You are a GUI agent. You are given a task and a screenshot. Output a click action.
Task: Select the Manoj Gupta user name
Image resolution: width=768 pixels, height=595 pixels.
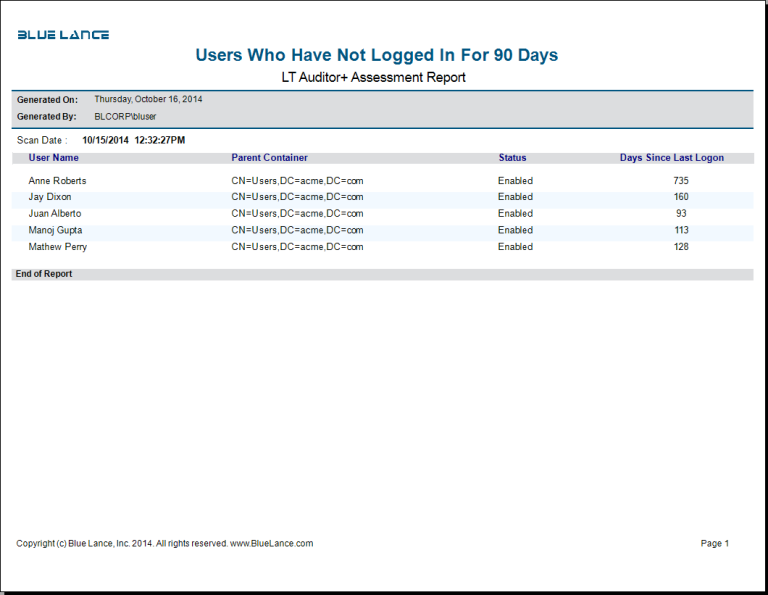click(x=55, y=230)
